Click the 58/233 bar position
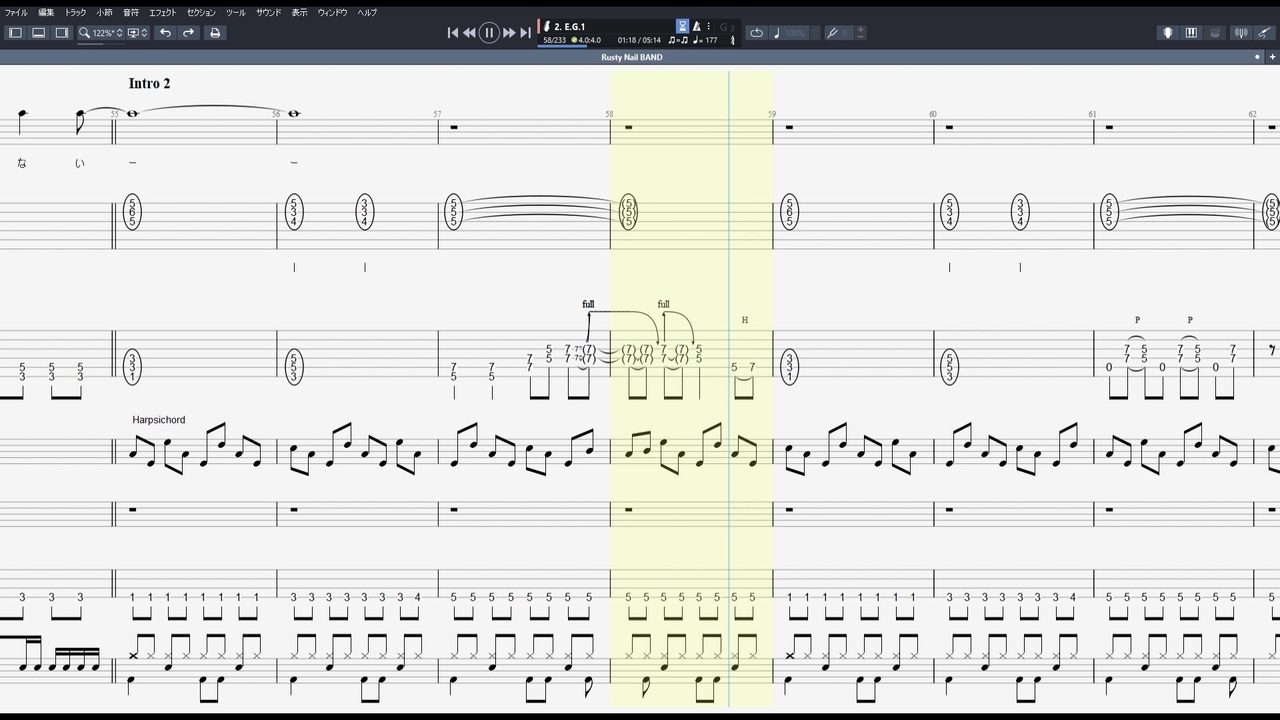Image resolution: width=1280 pixels, height=720 pixels. pos(554,40)
